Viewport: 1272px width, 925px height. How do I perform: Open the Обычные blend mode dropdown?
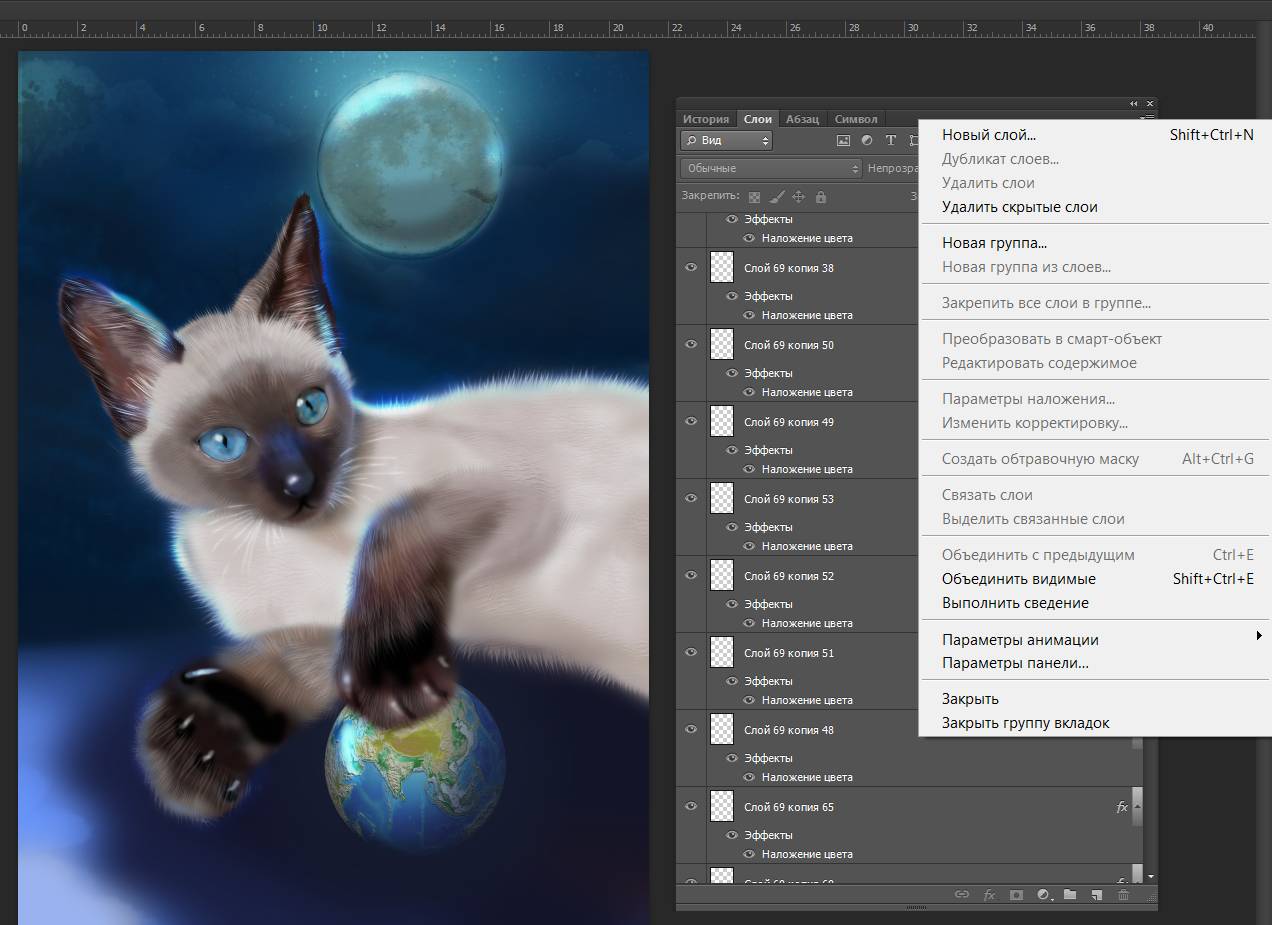pos(770,169)
